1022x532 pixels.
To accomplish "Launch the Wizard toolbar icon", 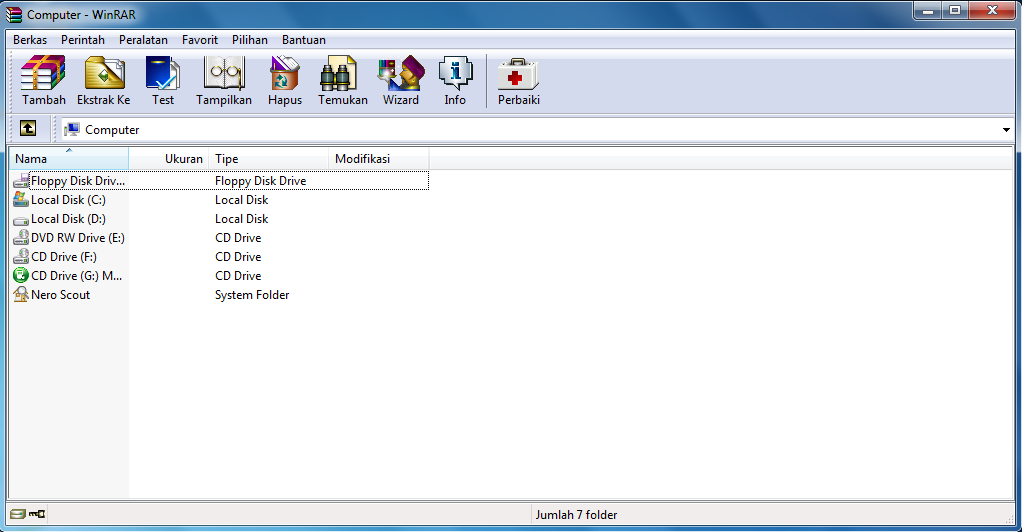I will pos(401,73).
